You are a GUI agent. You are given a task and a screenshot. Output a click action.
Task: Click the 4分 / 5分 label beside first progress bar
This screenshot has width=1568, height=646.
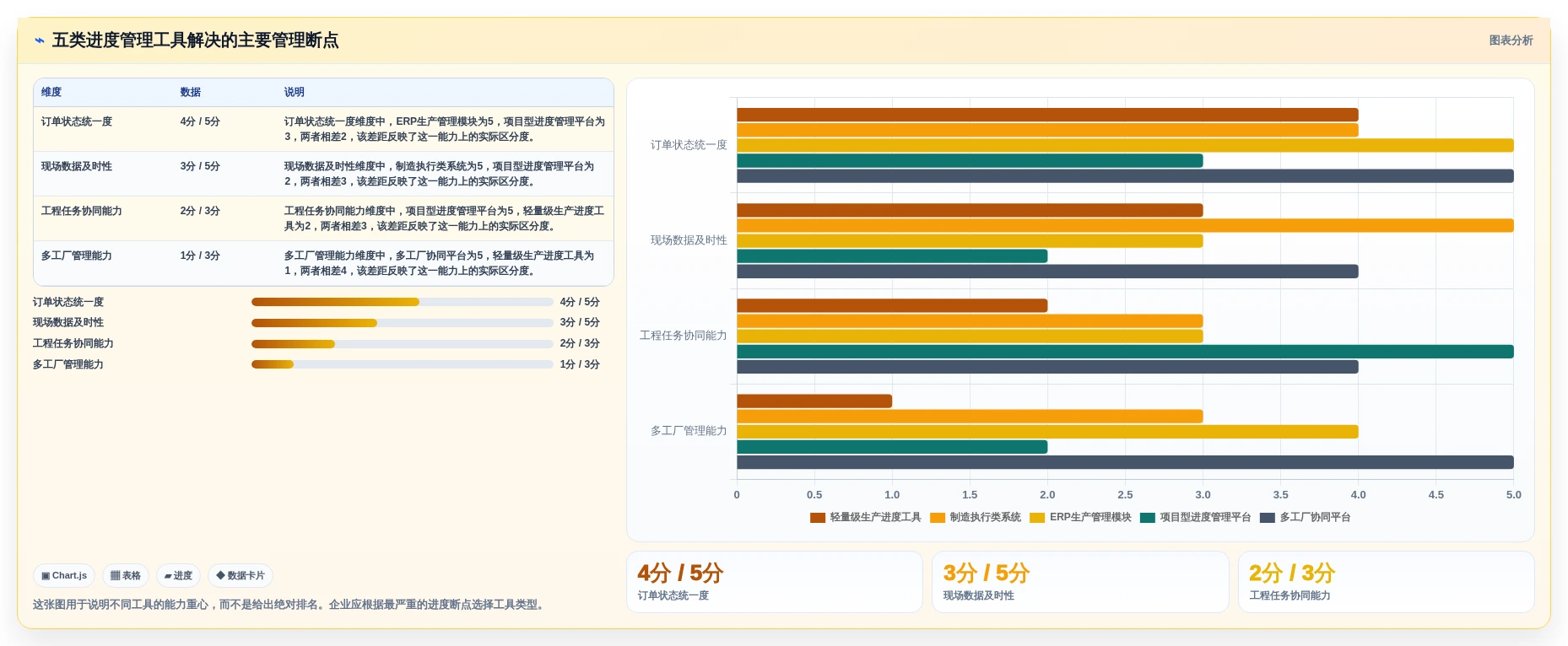(x=580, y=302)
